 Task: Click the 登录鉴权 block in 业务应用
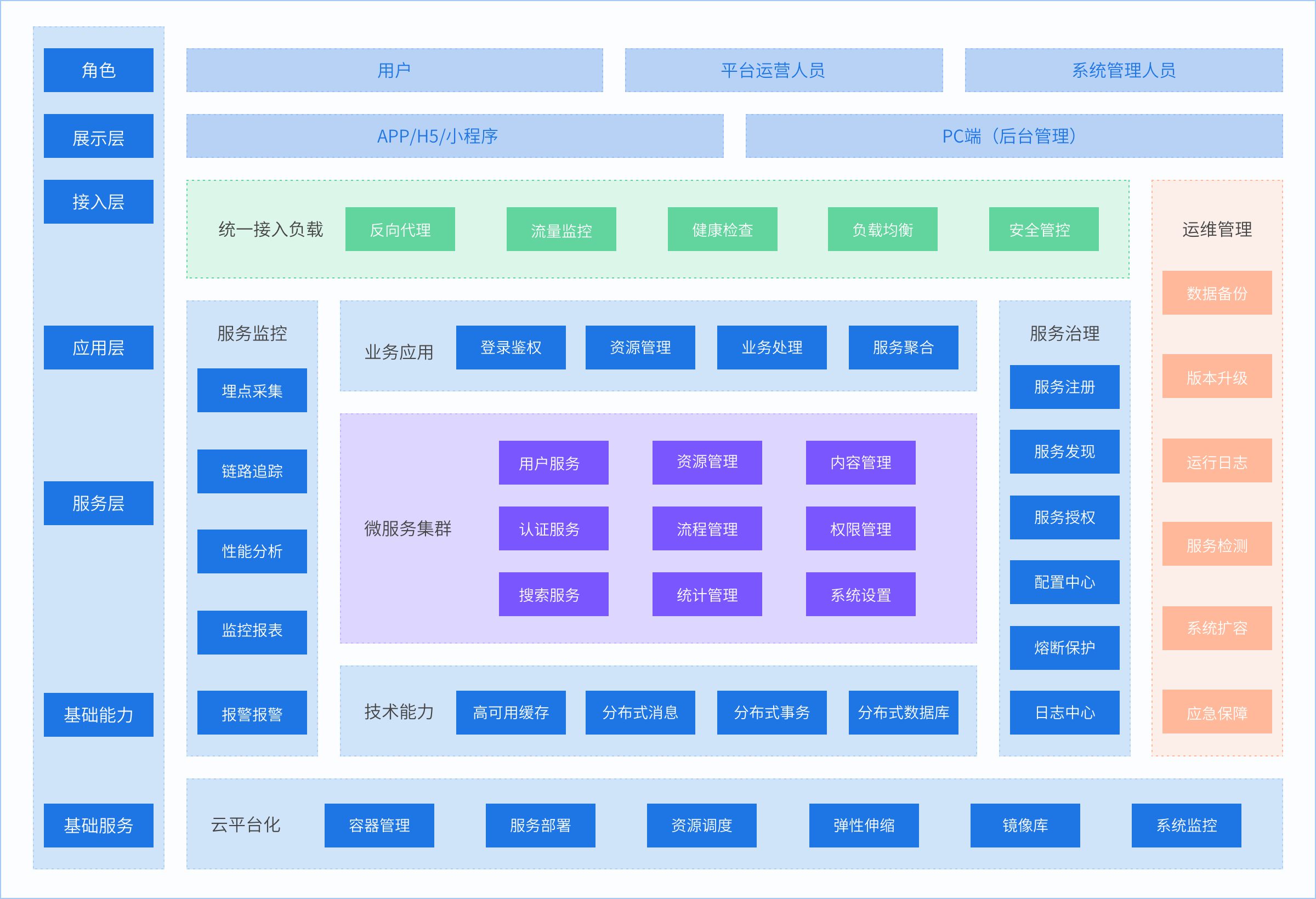[x=510, y=348]
